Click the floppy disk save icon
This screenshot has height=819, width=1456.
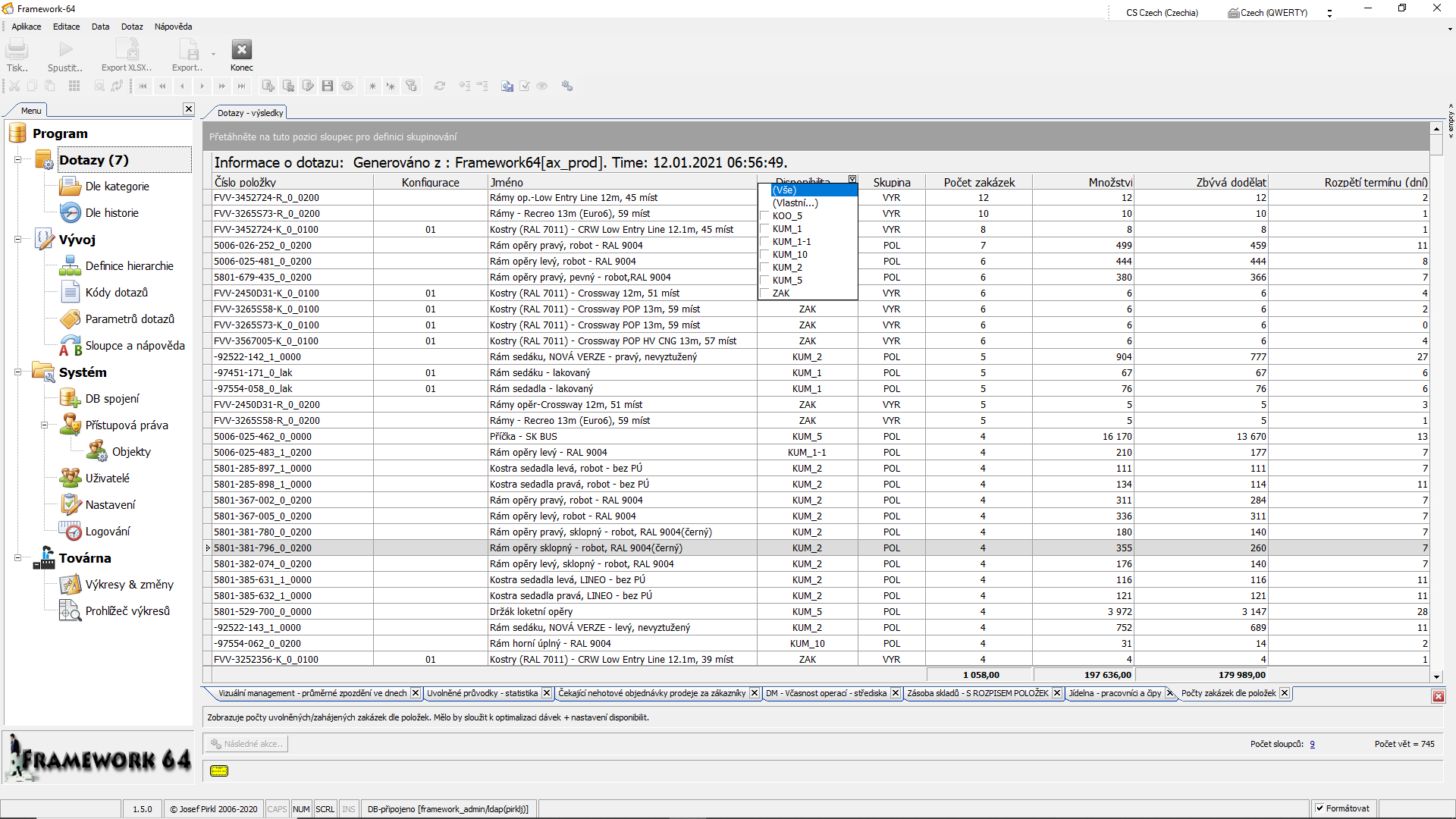[x=328, y=86]
